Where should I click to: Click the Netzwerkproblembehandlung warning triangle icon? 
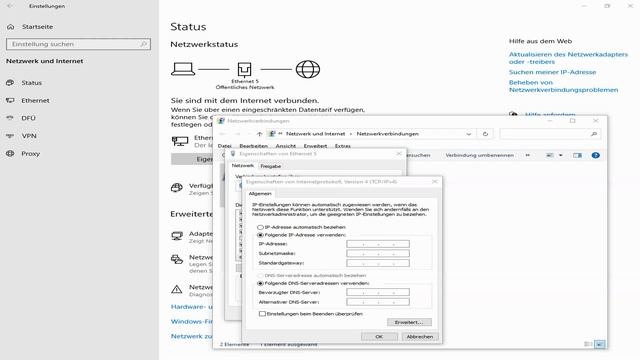point(177,289)
